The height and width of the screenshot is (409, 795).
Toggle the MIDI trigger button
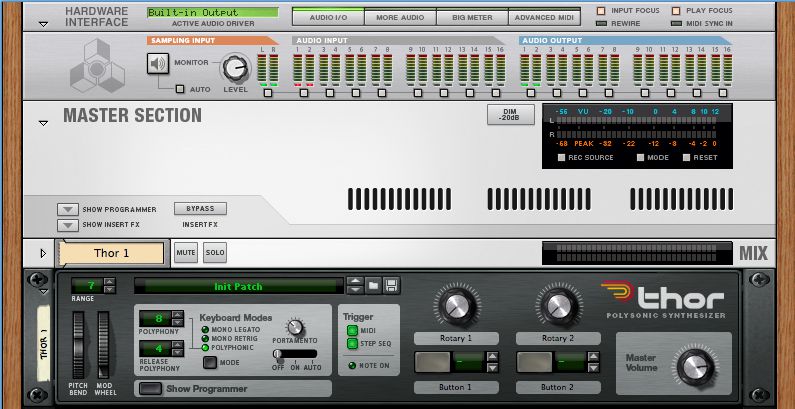click(x=352, y=330)
